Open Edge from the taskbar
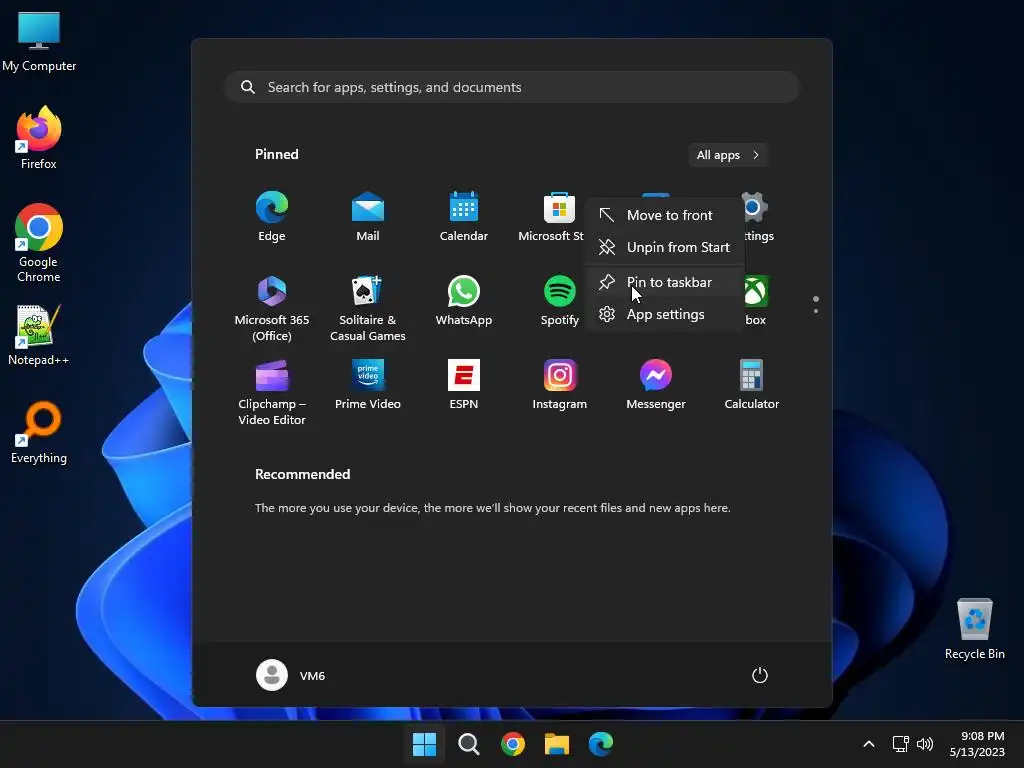The image size is (1024, 768). (x=601, y=744)
